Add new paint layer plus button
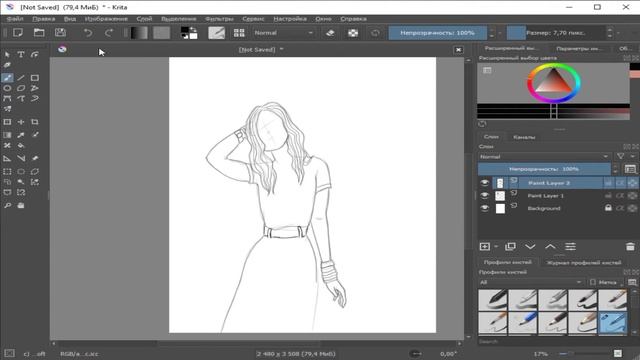The height and width of the screenshot is (360, 640). click(484, 247)
